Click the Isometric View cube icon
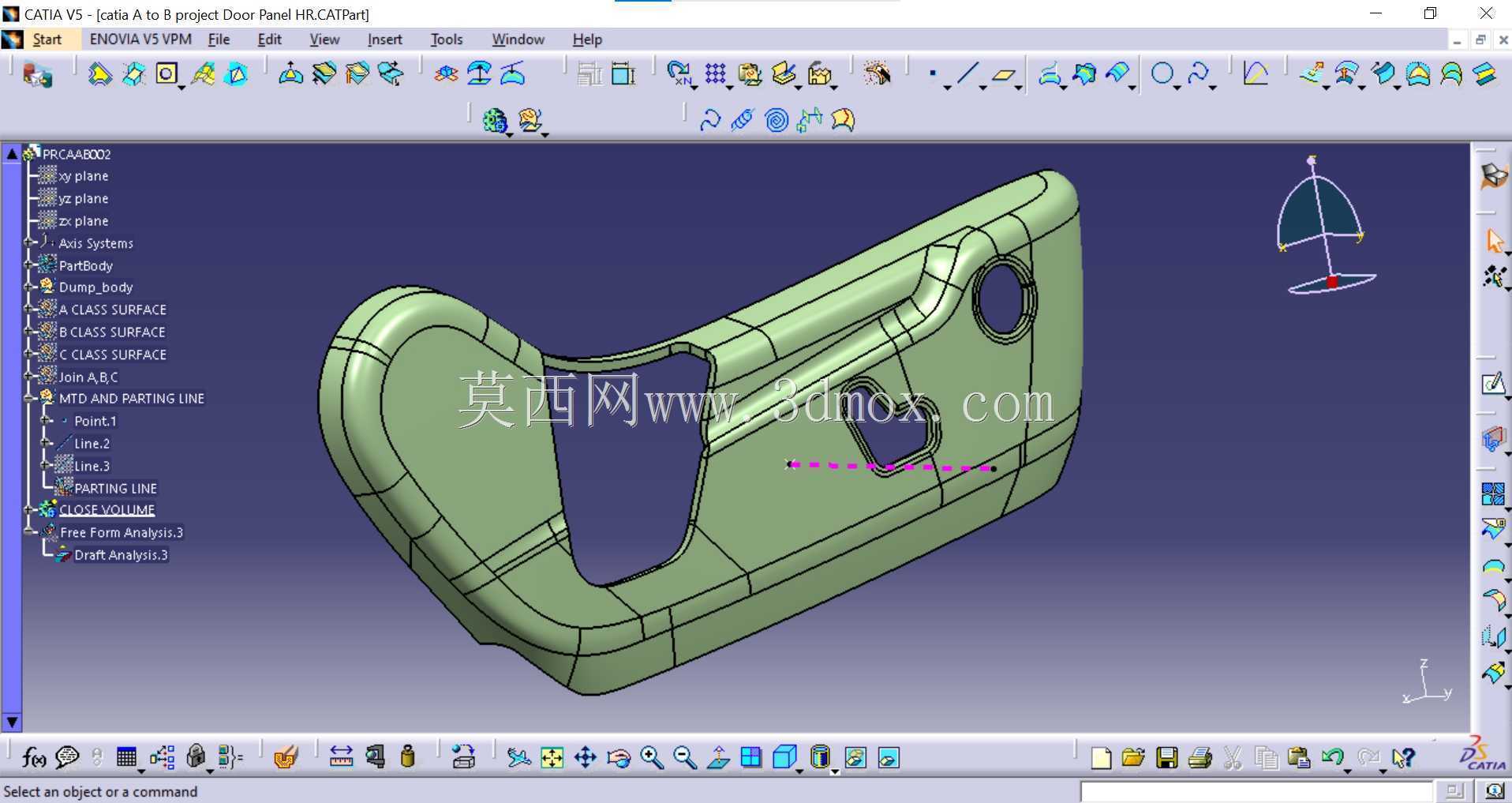 pos(784,758)
